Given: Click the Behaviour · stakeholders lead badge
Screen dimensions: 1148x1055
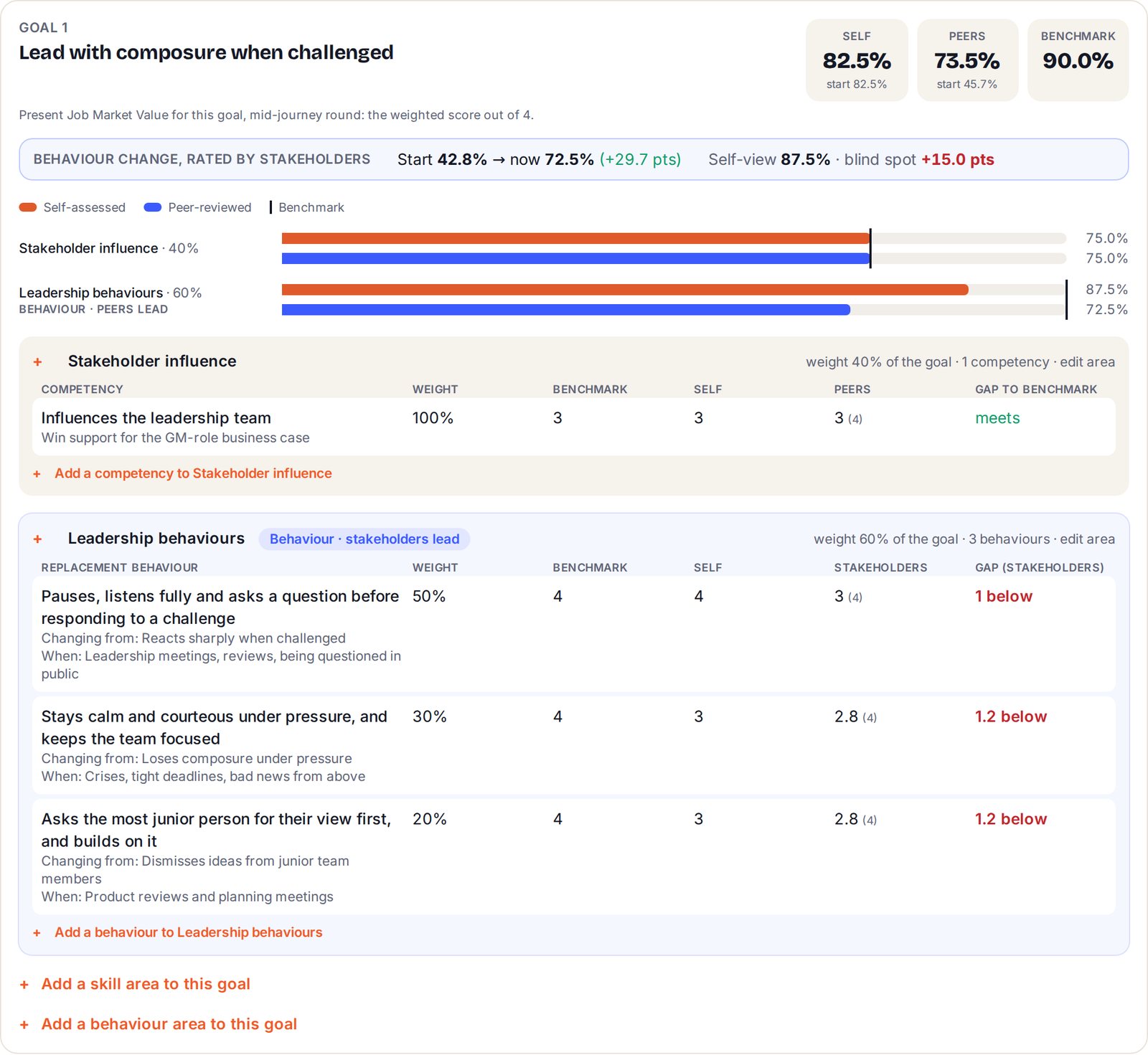Looking at the screenshot, I should pos(364,539).
